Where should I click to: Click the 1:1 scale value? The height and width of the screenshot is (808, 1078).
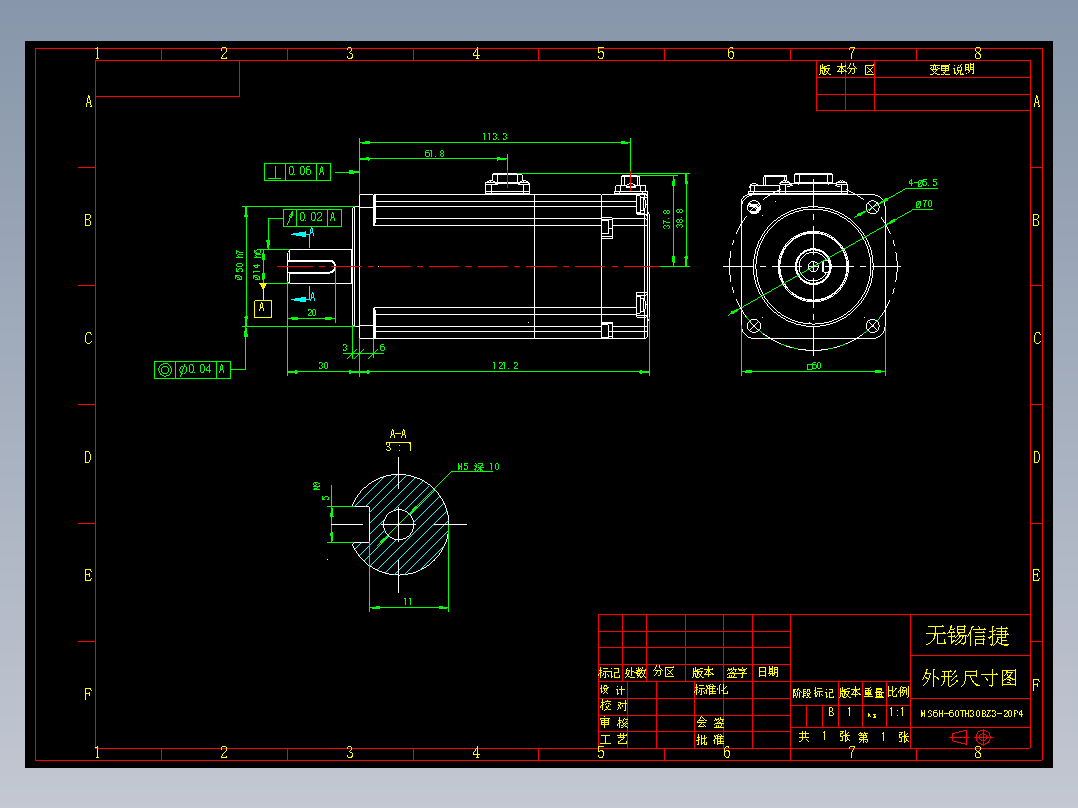point(898,712)
